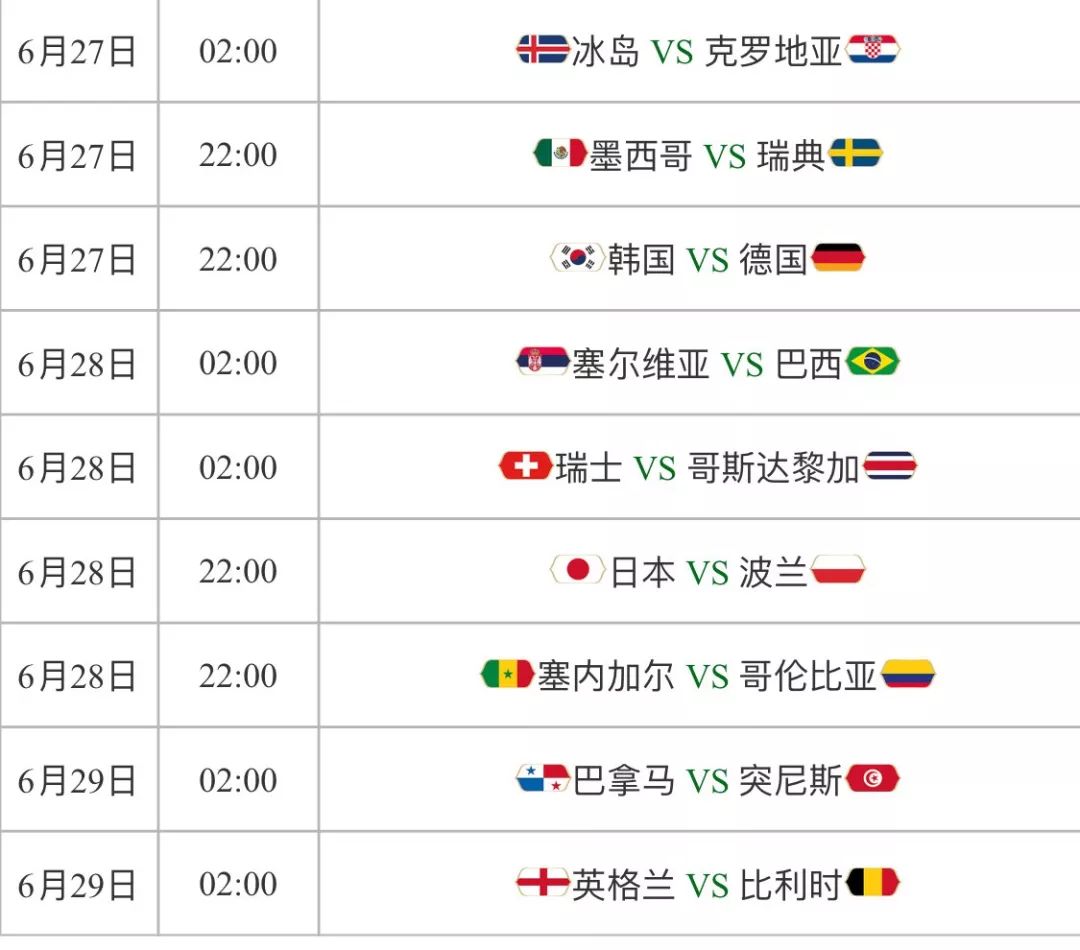This screenshot has height=950, width=1080.
Task: Select the Brazil flag icon
Action: [873, 361]
